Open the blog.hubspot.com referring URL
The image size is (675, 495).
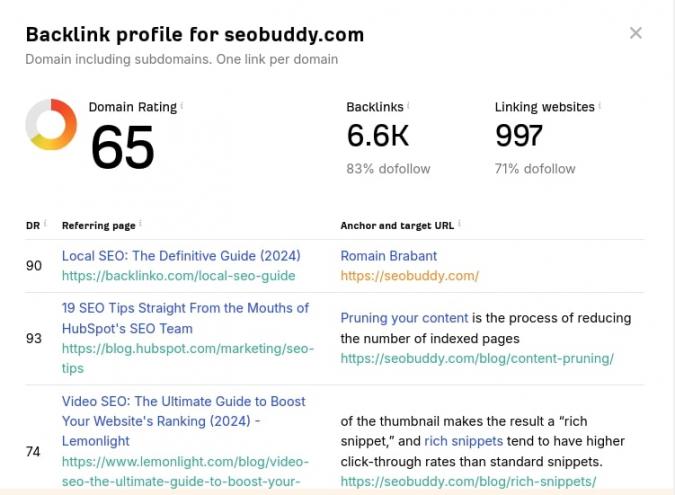point(187,349)
